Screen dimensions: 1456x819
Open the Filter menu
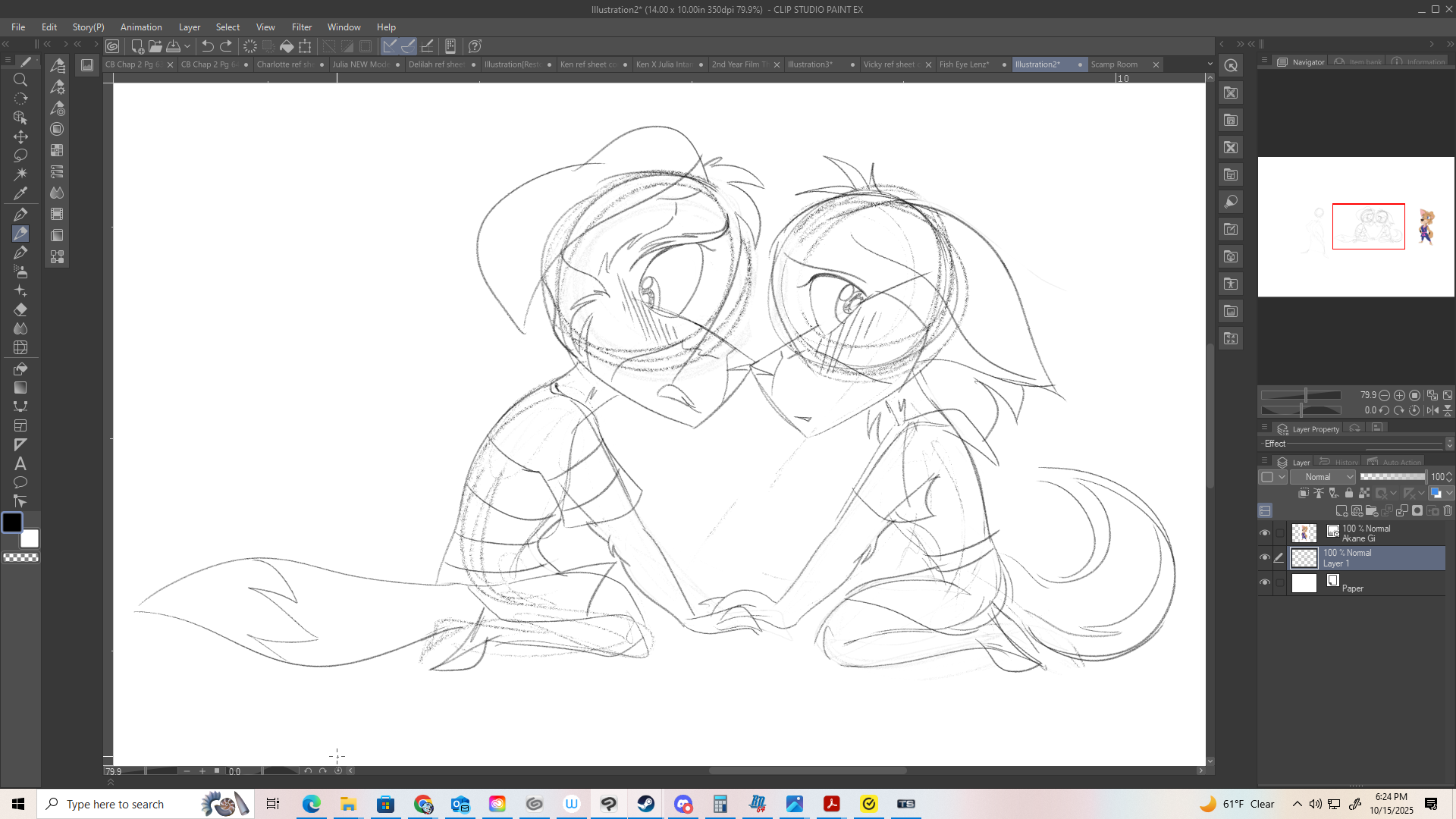(301, 27)
